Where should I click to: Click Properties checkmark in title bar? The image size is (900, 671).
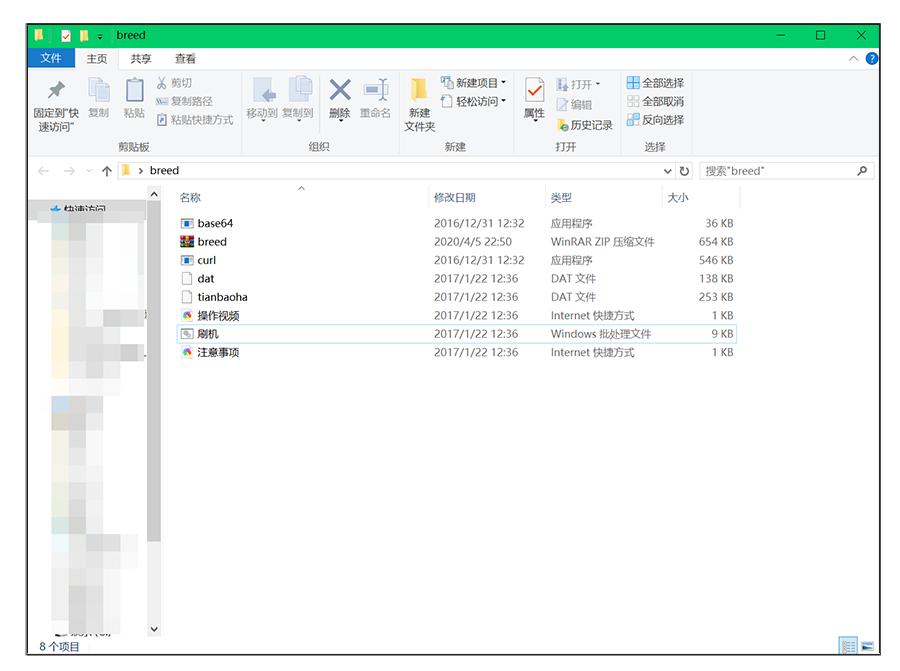point(66,36)
